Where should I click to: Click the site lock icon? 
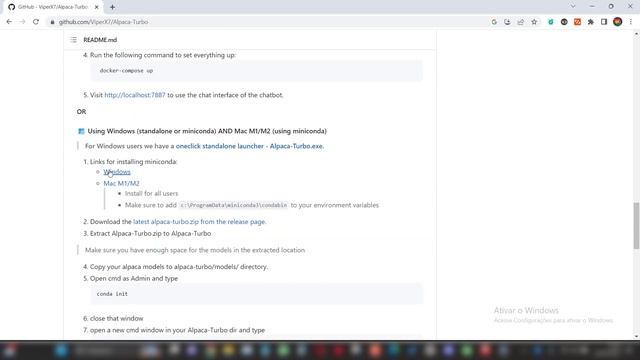click(52, 22)
